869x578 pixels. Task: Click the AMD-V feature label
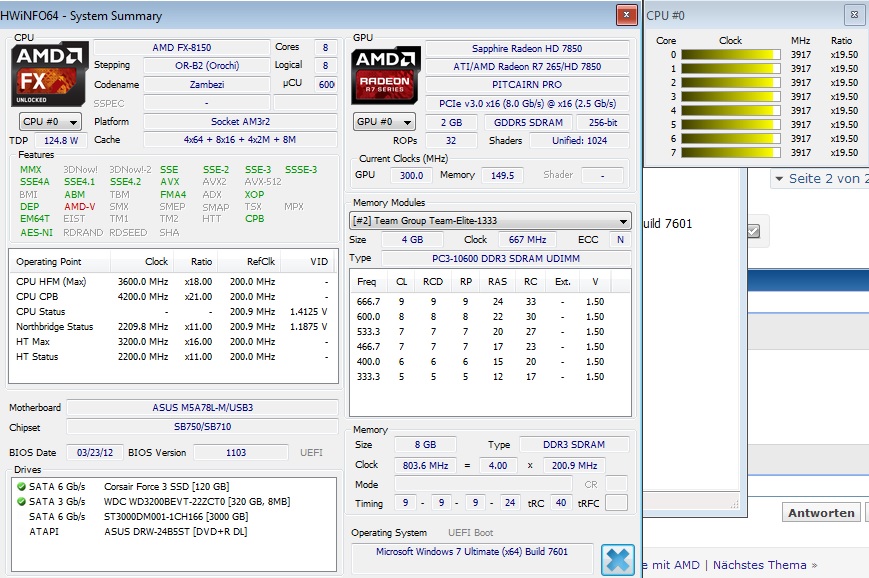point(80,207)
